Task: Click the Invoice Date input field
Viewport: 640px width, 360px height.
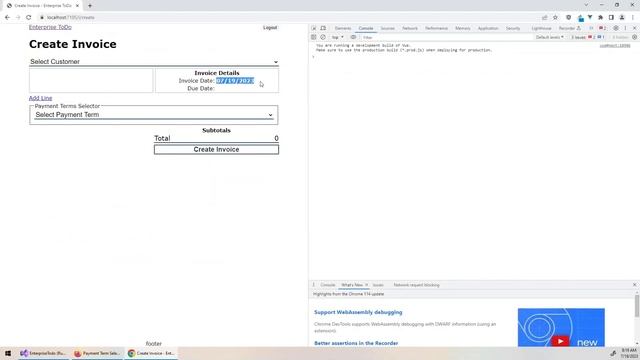Action: tap(235, 81)
